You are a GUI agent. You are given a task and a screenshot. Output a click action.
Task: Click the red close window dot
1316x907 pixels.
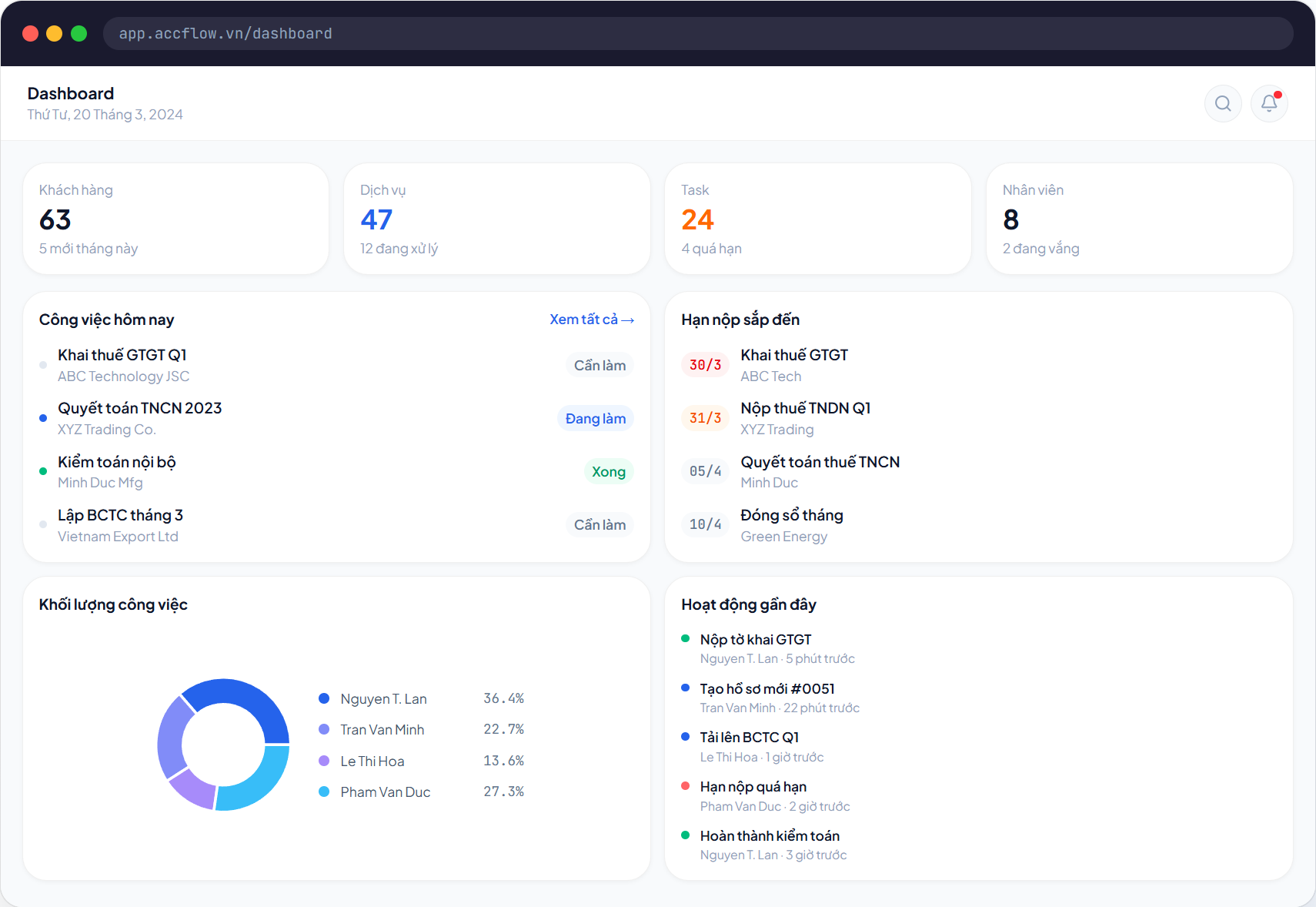(31, 33)
